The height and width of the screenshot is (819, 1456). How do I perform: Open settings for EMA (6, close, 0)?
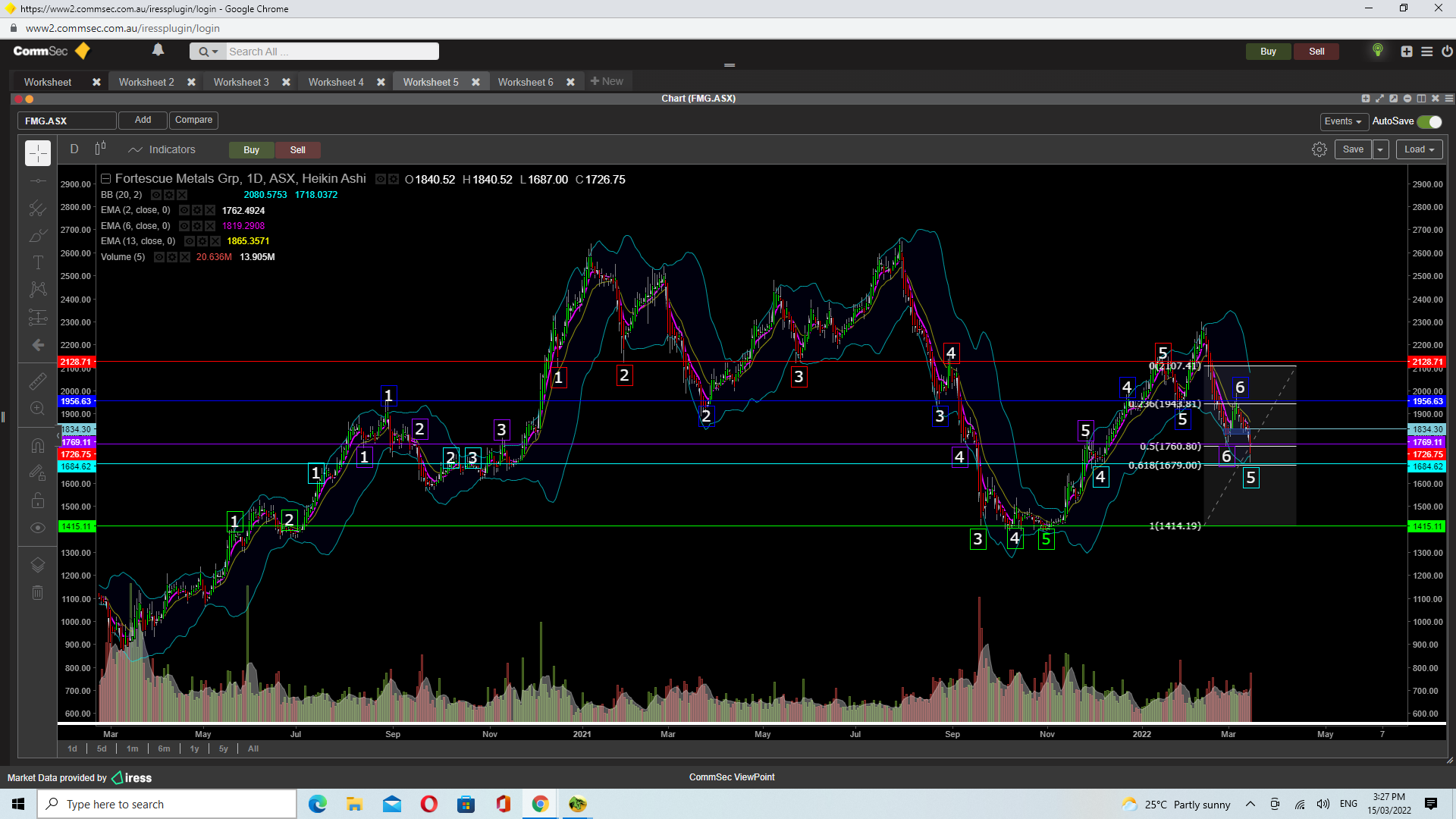point(197,226)
